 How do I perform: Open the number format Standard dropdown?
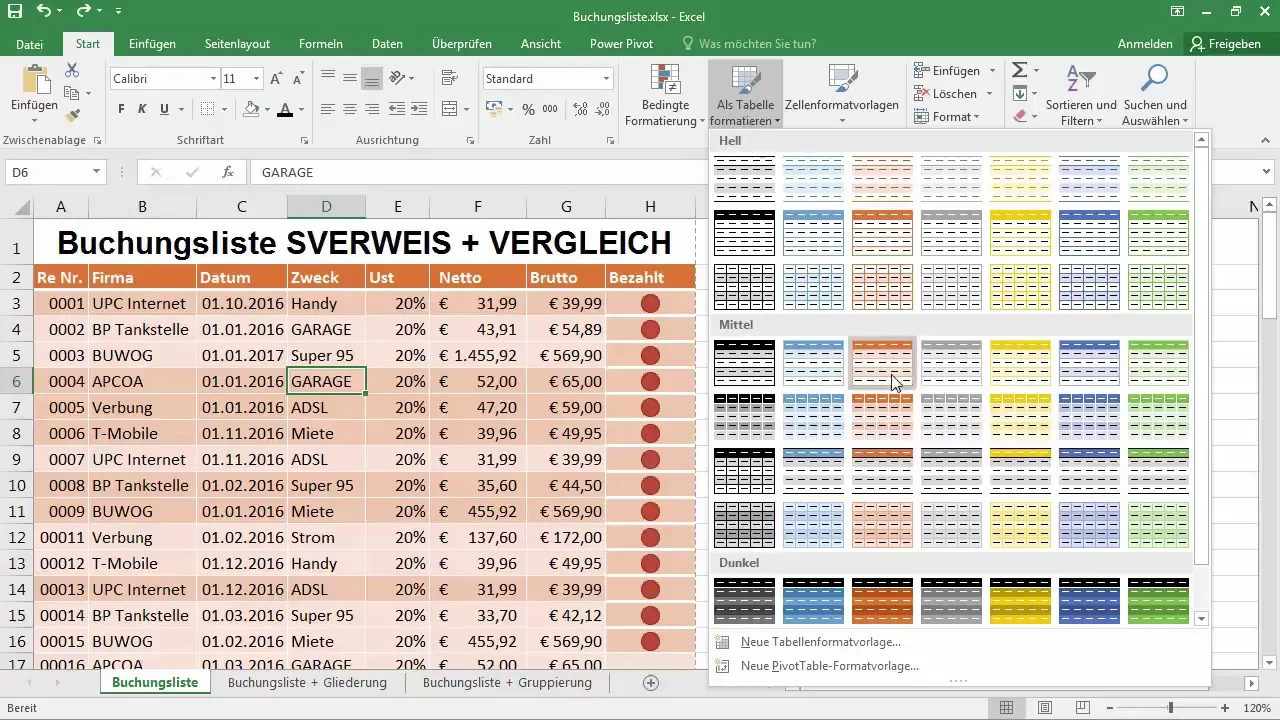tap(607, 78)
